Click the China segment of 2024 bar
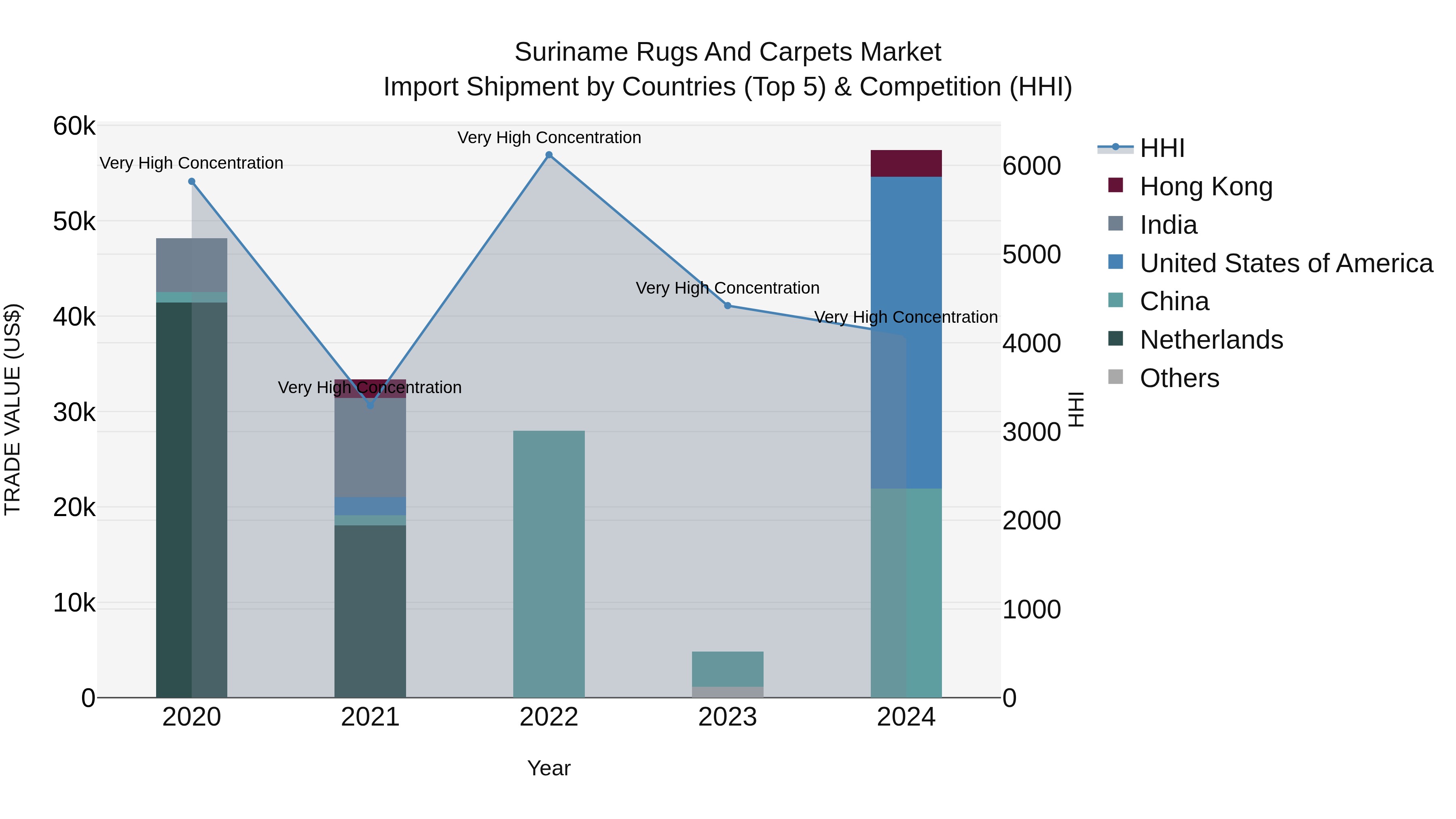1456x819 pixels. click(906, 593)
